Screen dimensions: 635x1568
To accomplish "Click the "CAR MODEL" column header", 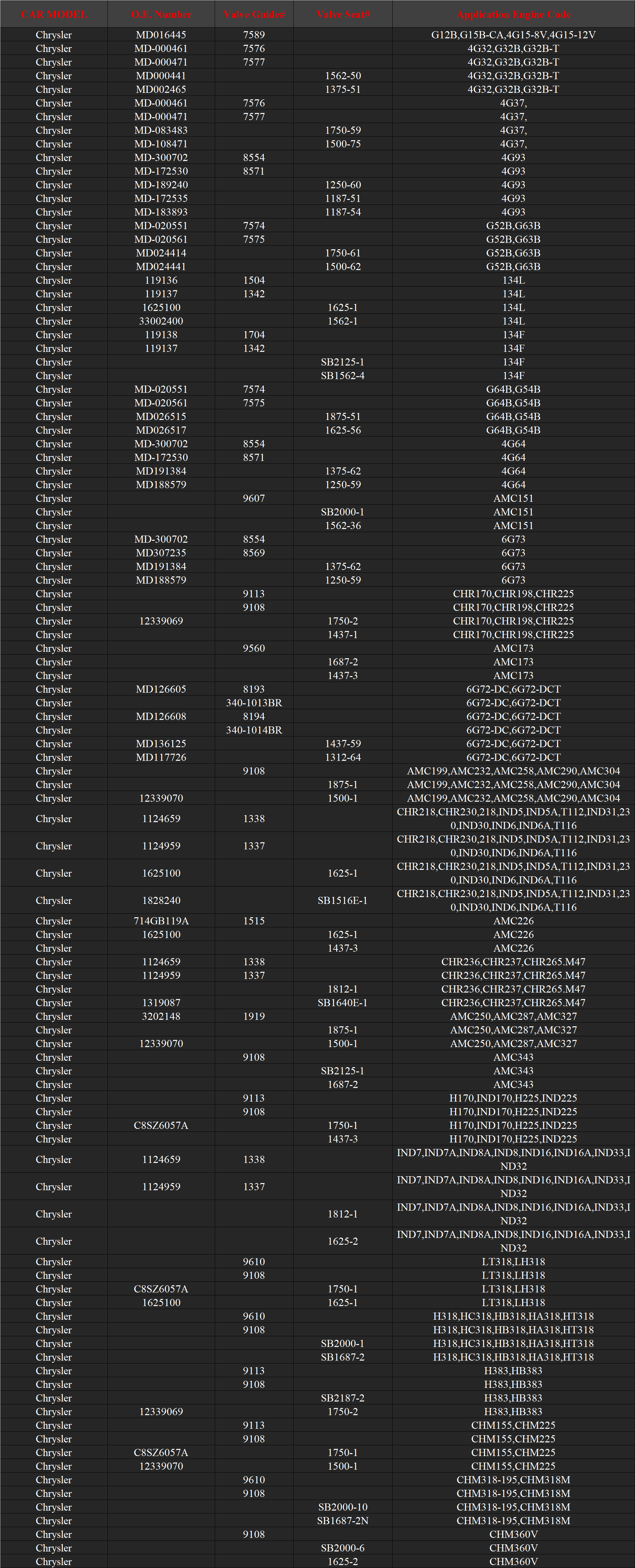I will click(x=54, y=15).
